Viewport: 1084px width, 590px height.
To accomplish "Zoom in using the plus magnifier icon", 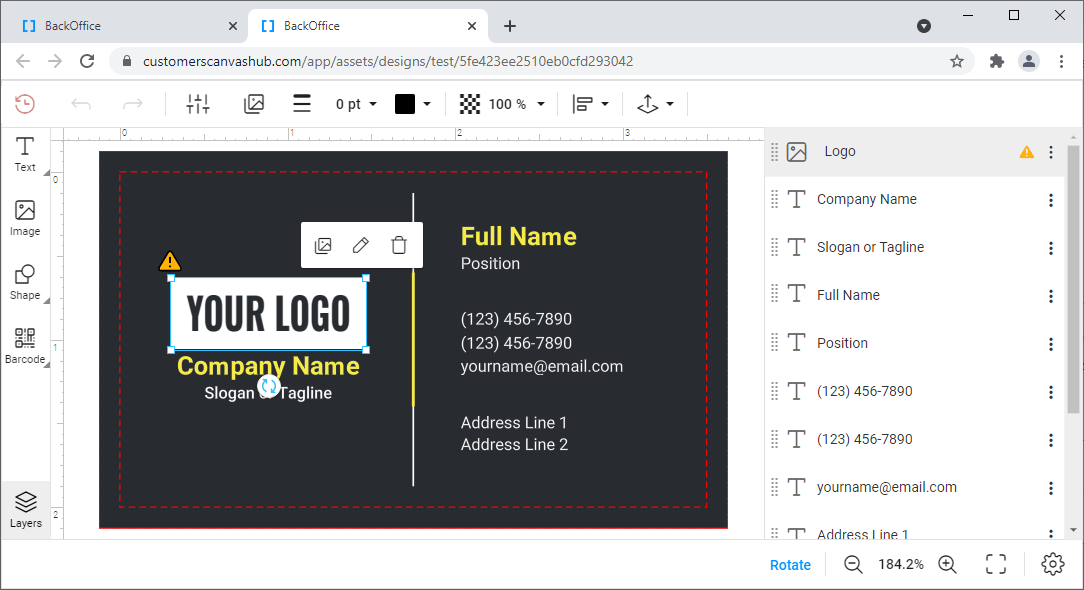I will click(947, 564).
